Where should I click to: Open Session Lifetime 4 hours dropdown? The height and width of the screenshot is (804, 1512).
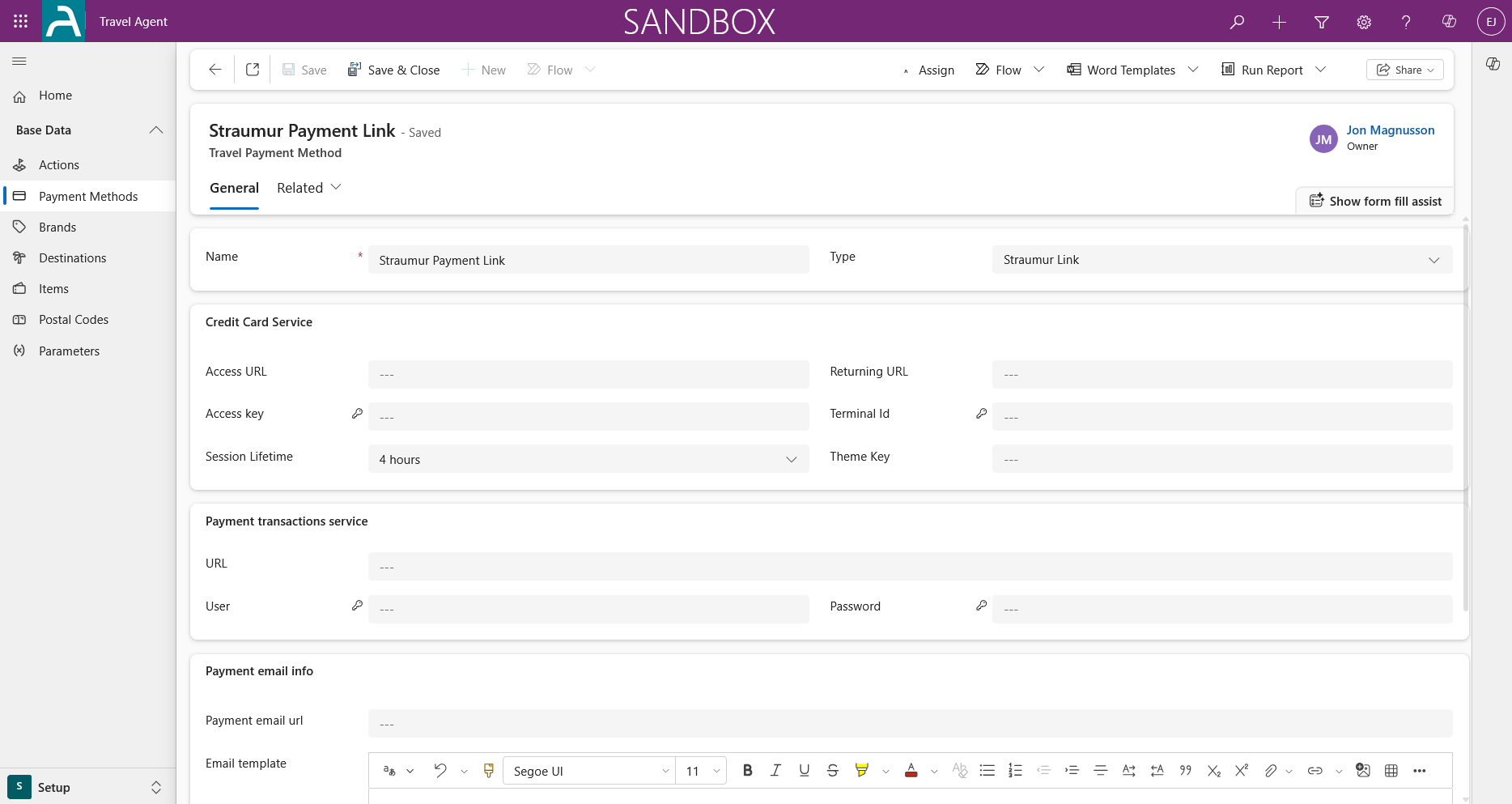(x=588, y=459)
